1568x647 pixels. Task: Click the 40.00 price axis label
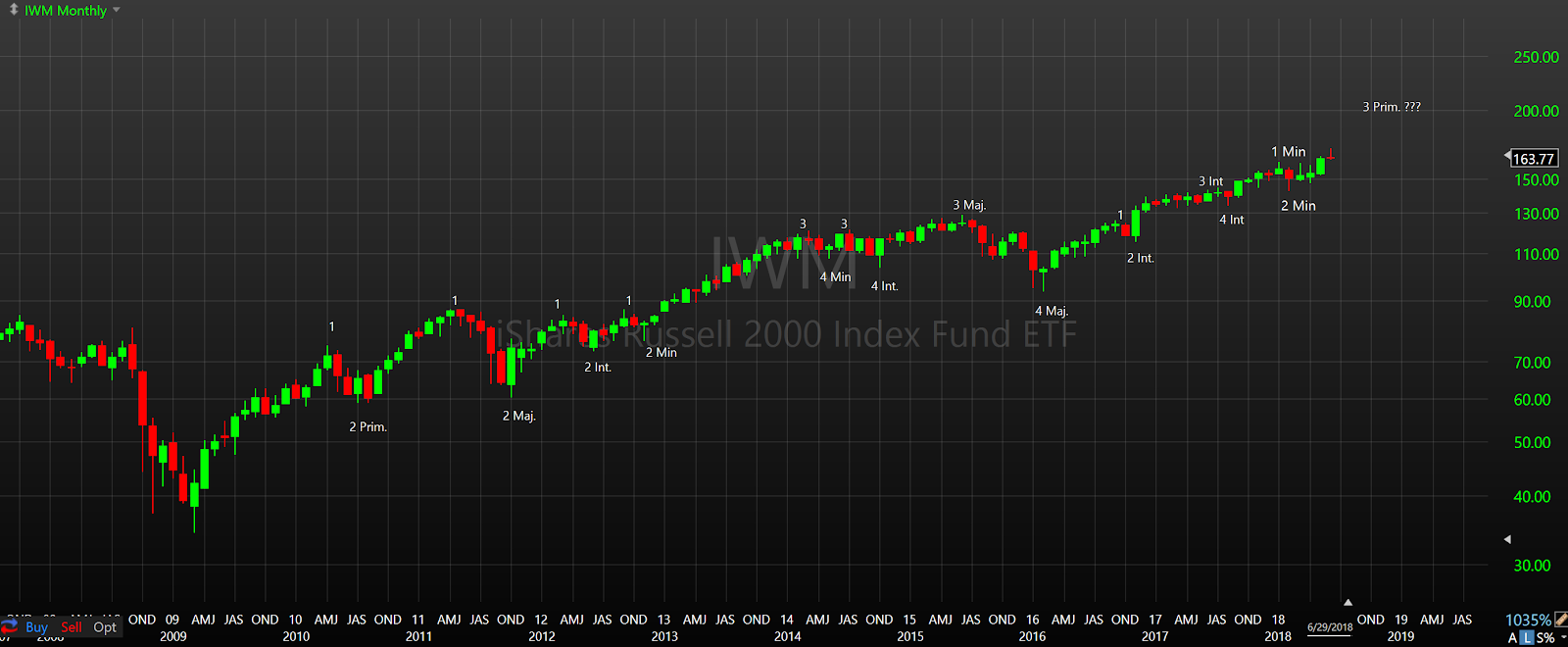[1533, 497]
